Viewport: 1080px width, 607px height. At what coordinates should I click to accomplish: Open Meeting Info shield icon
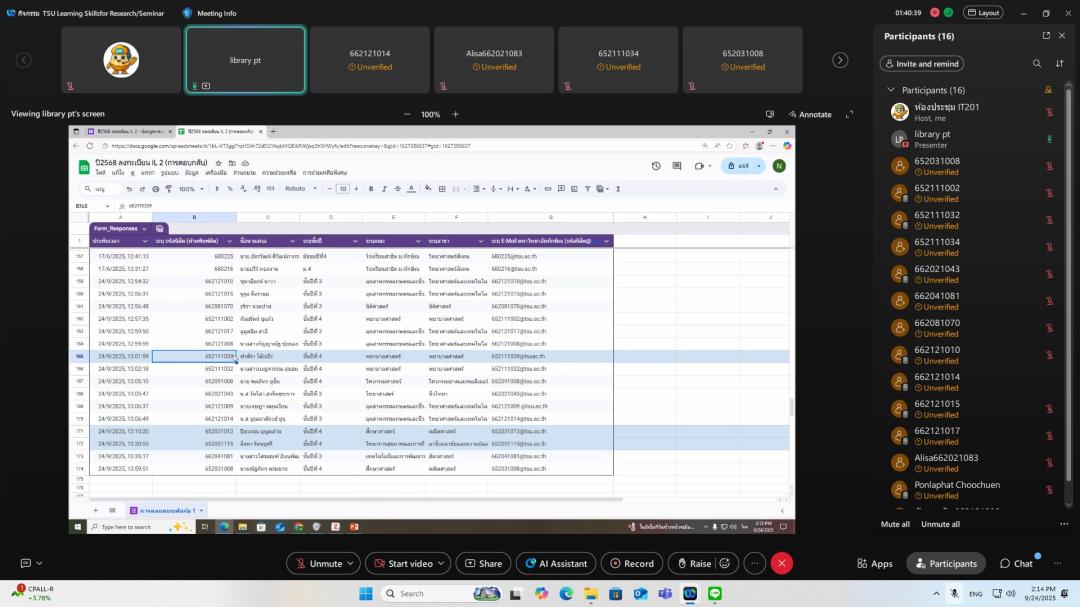click(187, 13)
